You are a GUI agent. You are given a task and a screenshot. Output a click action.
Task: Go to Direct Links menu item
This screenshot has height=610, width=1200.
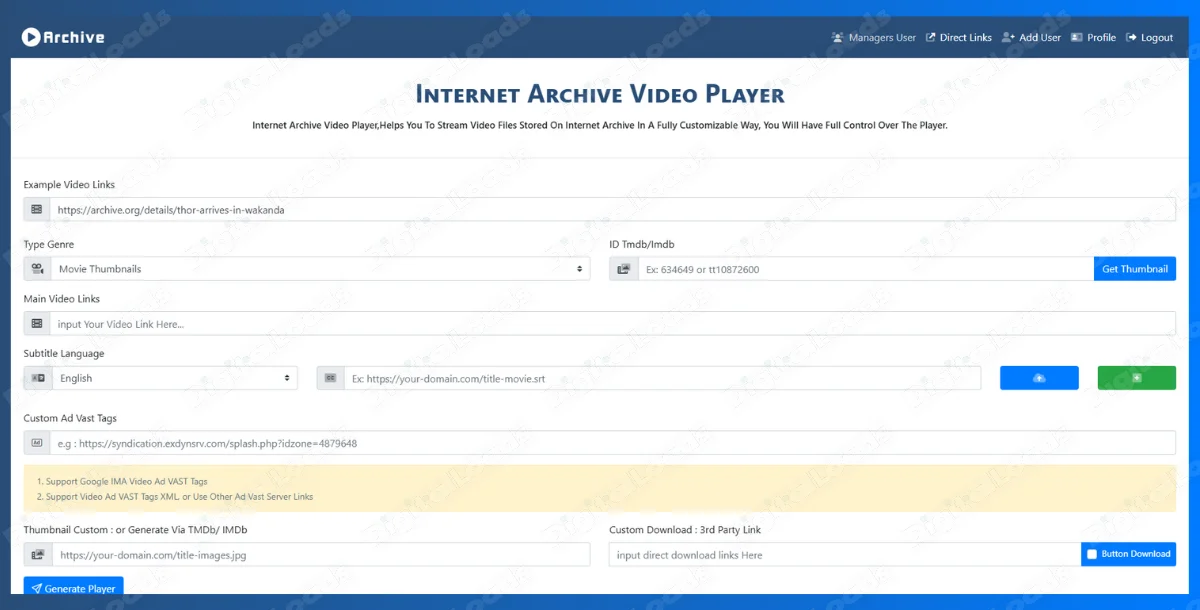pyautogui.click(x=958, y=38)
